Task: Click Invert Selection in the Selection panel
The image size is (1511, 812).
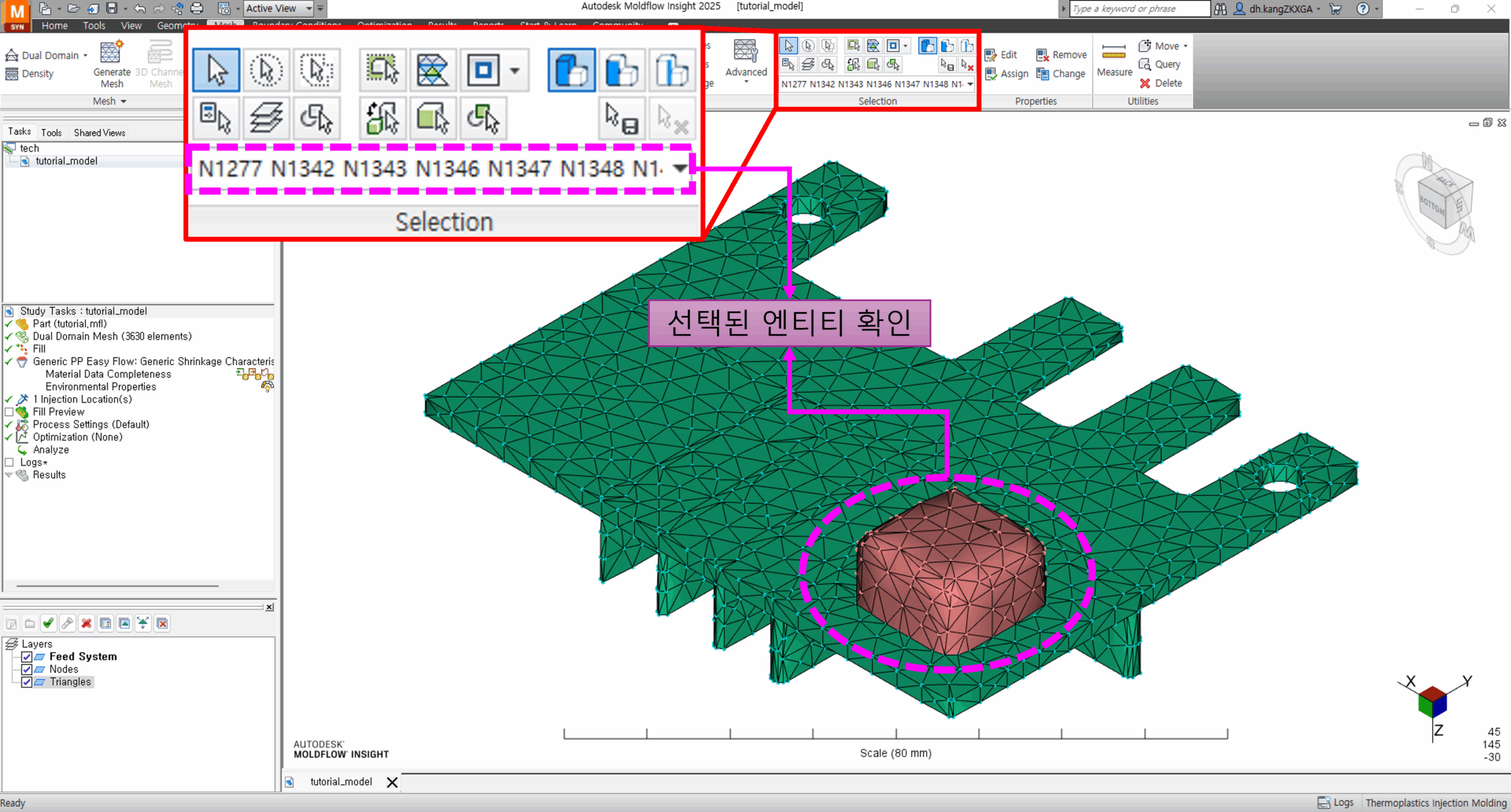Action: pos(853,64)
